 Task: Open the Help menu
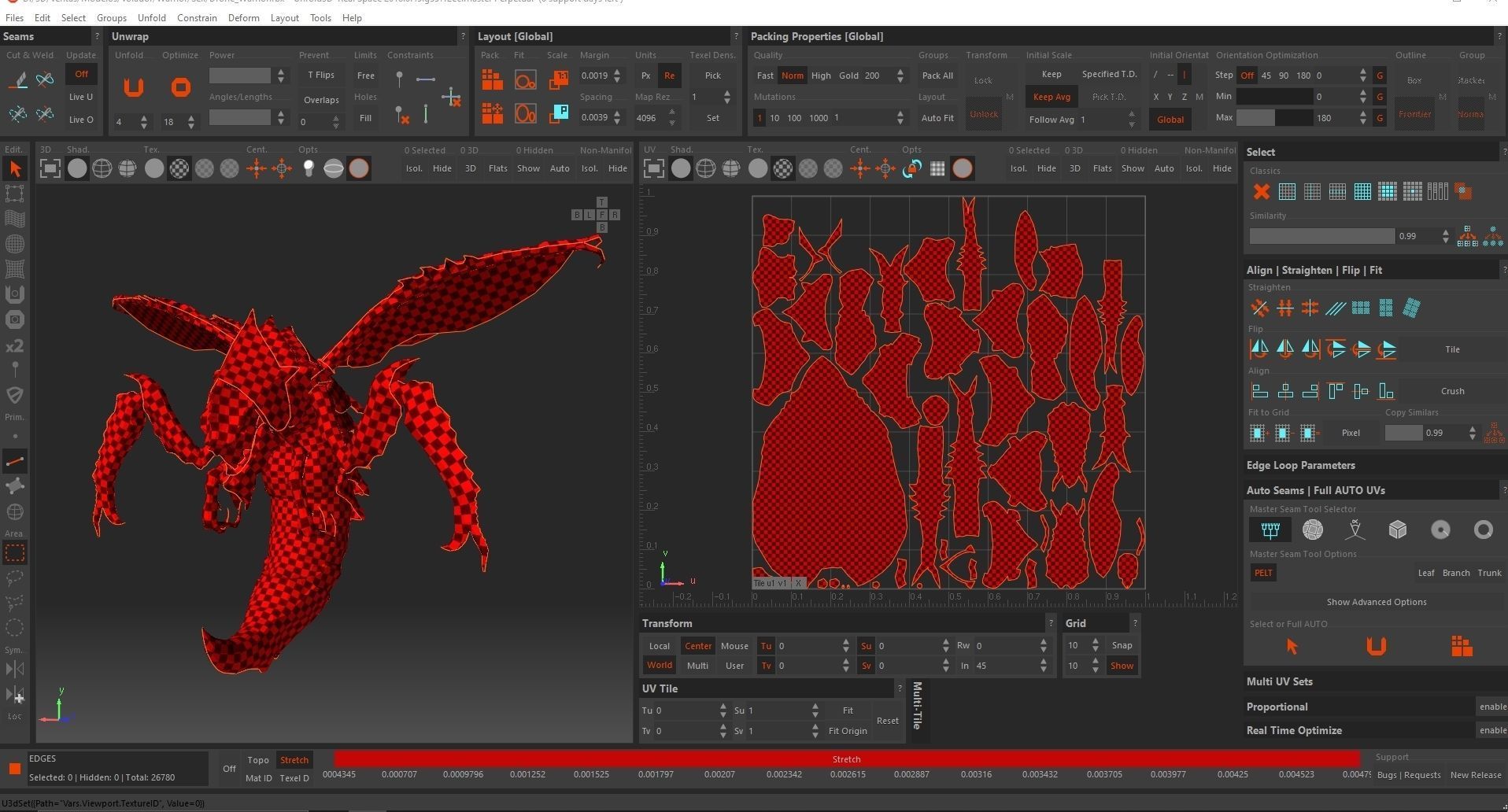[352, 17]
